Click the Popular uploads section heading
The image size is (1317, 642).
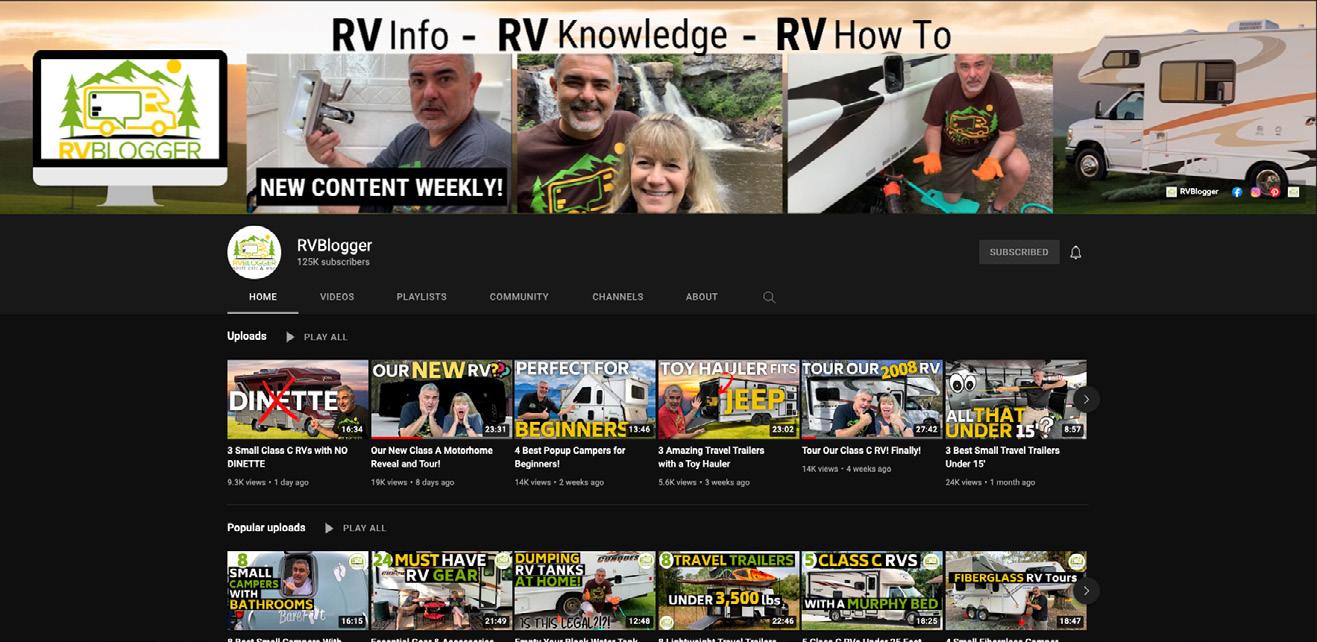click(266, 527)
